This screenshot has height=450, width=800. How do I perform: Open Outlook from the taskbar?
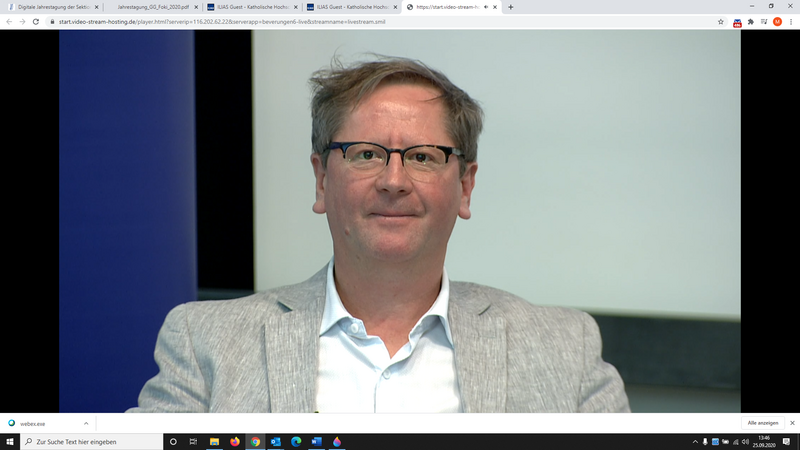[276, 441]
